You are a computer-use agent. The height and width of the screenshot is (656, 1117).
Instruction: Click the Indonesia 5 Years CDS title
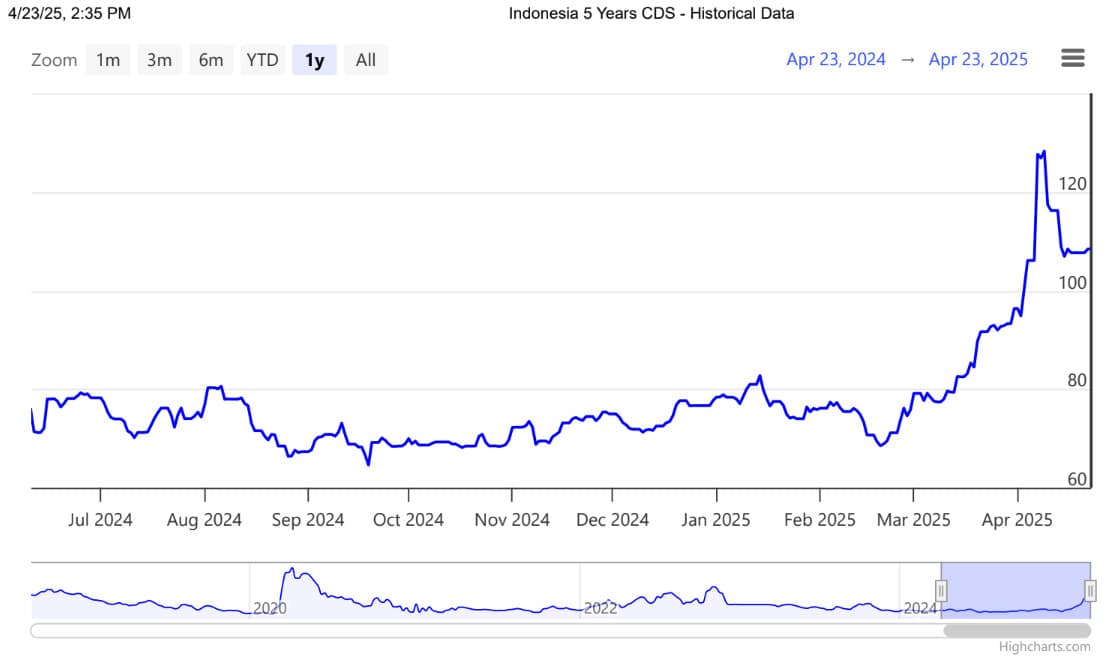tap(651, 13)
